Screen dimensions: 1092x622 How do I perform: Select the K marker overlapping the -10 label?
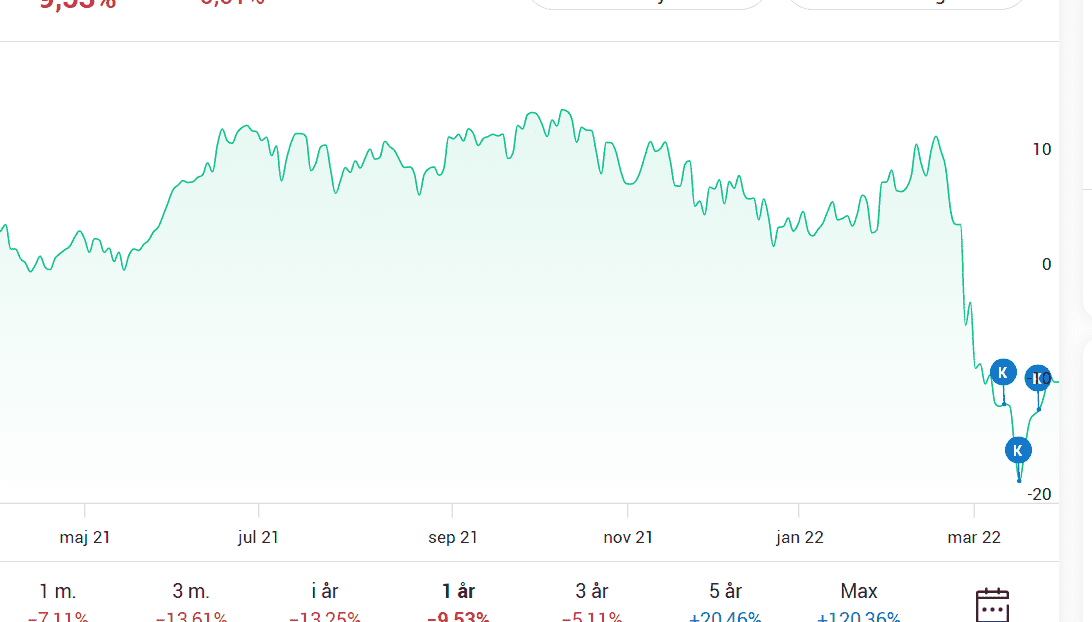[x=1038, y=378]
